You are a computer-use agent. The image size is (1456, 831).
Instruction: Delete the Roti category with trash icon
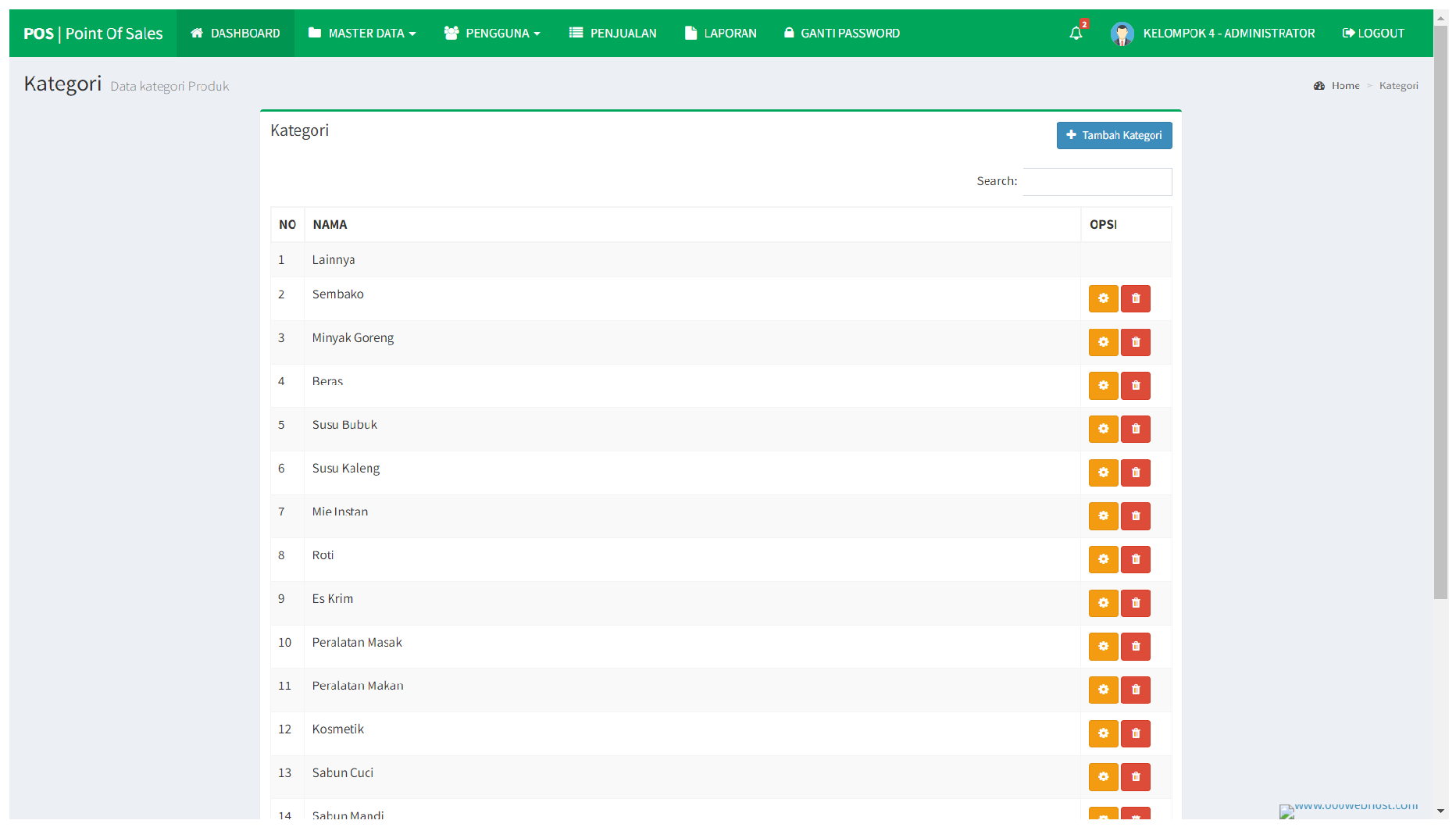(1135, 559)
